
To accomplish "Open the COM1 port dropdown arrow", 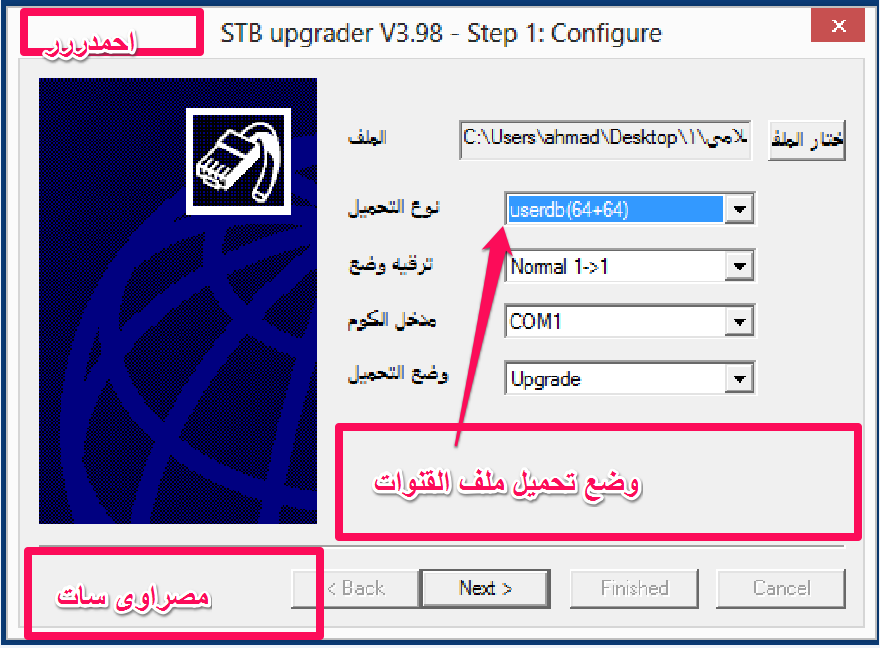I will [x=739, y=321].
